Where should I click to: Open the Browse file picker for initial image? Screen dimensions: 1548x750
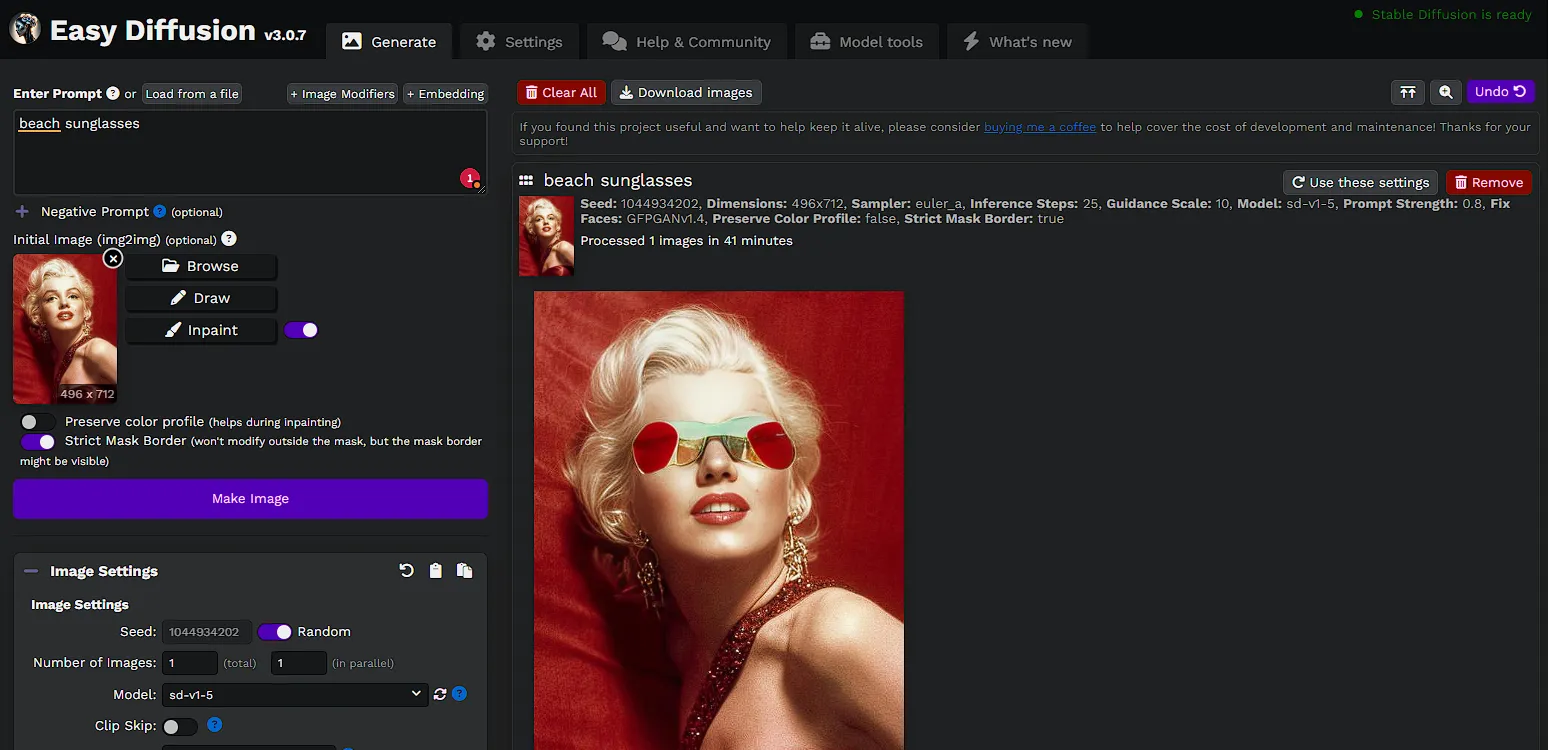click(x=201, y=266)
